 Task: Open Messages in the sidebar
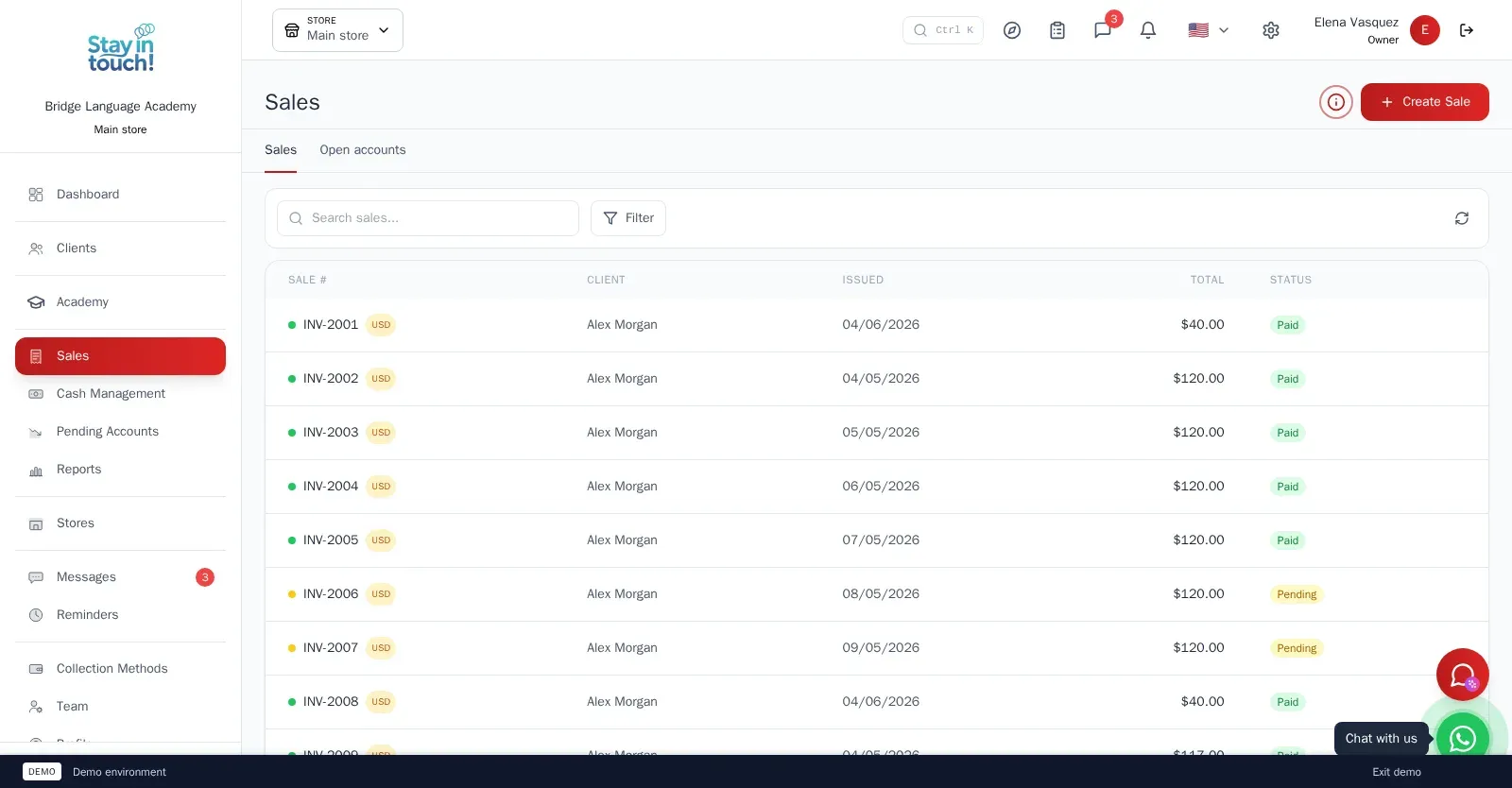click(121, 577)
